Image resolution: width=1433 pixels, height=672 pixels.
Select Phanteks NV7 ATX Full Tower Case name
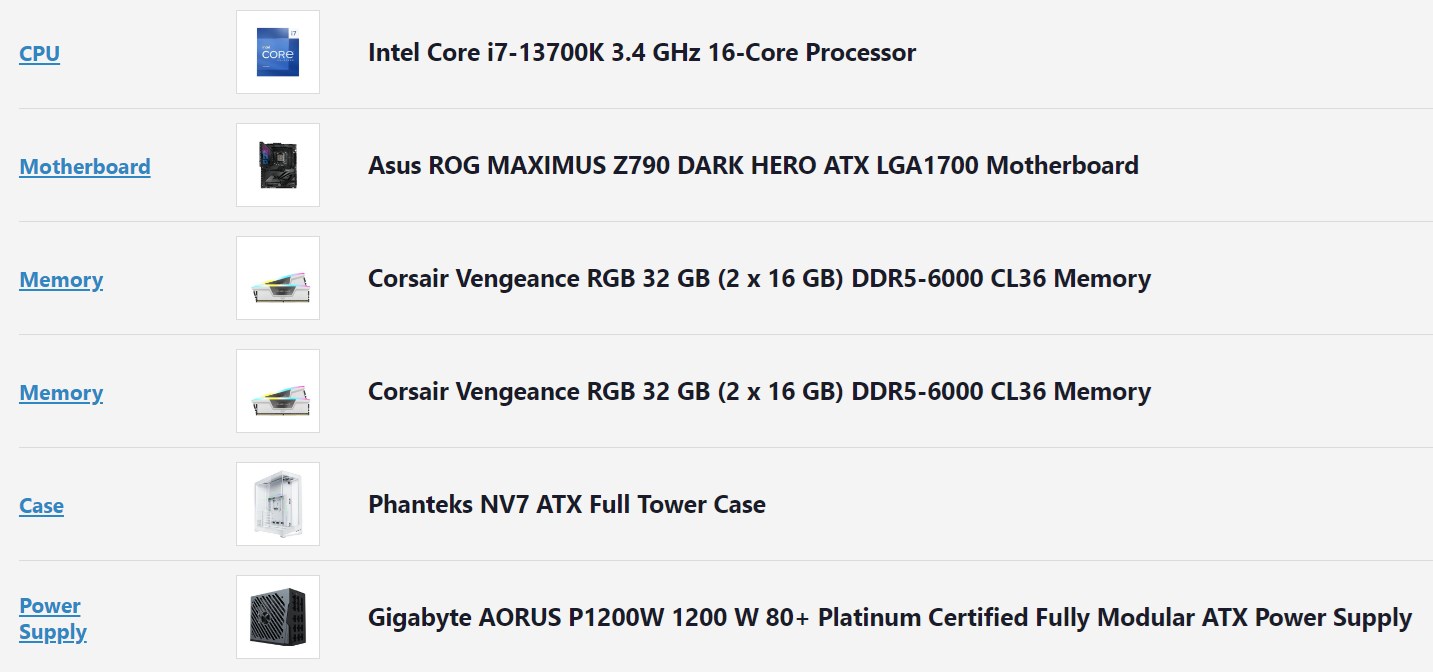click(x=567, y=504)
